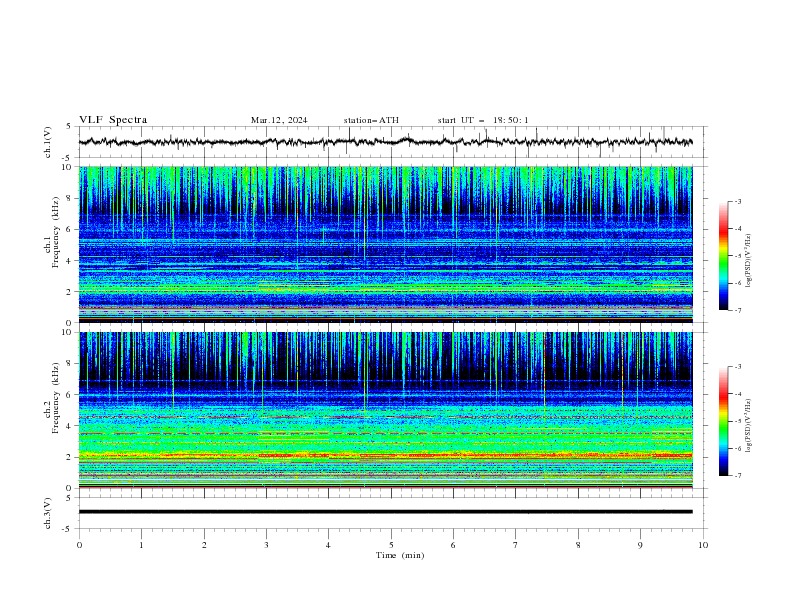Screen dimensions: 792x612
Task: Select the "Time (min)" axis title
Action: point(400,555)
